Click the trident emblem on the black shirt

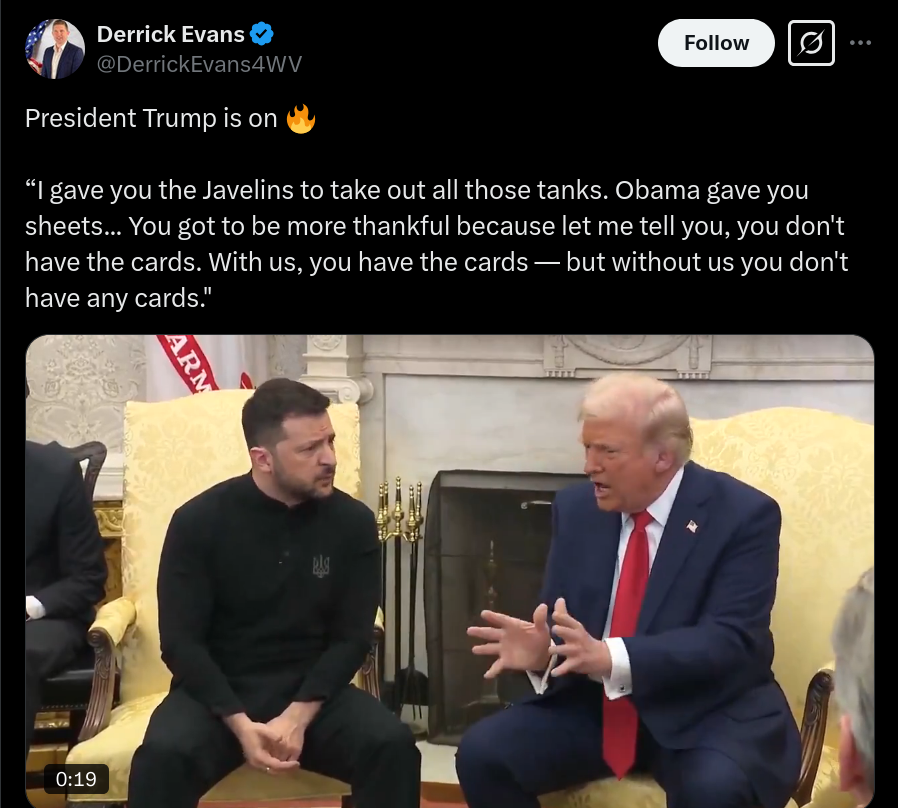coord(321,566)
